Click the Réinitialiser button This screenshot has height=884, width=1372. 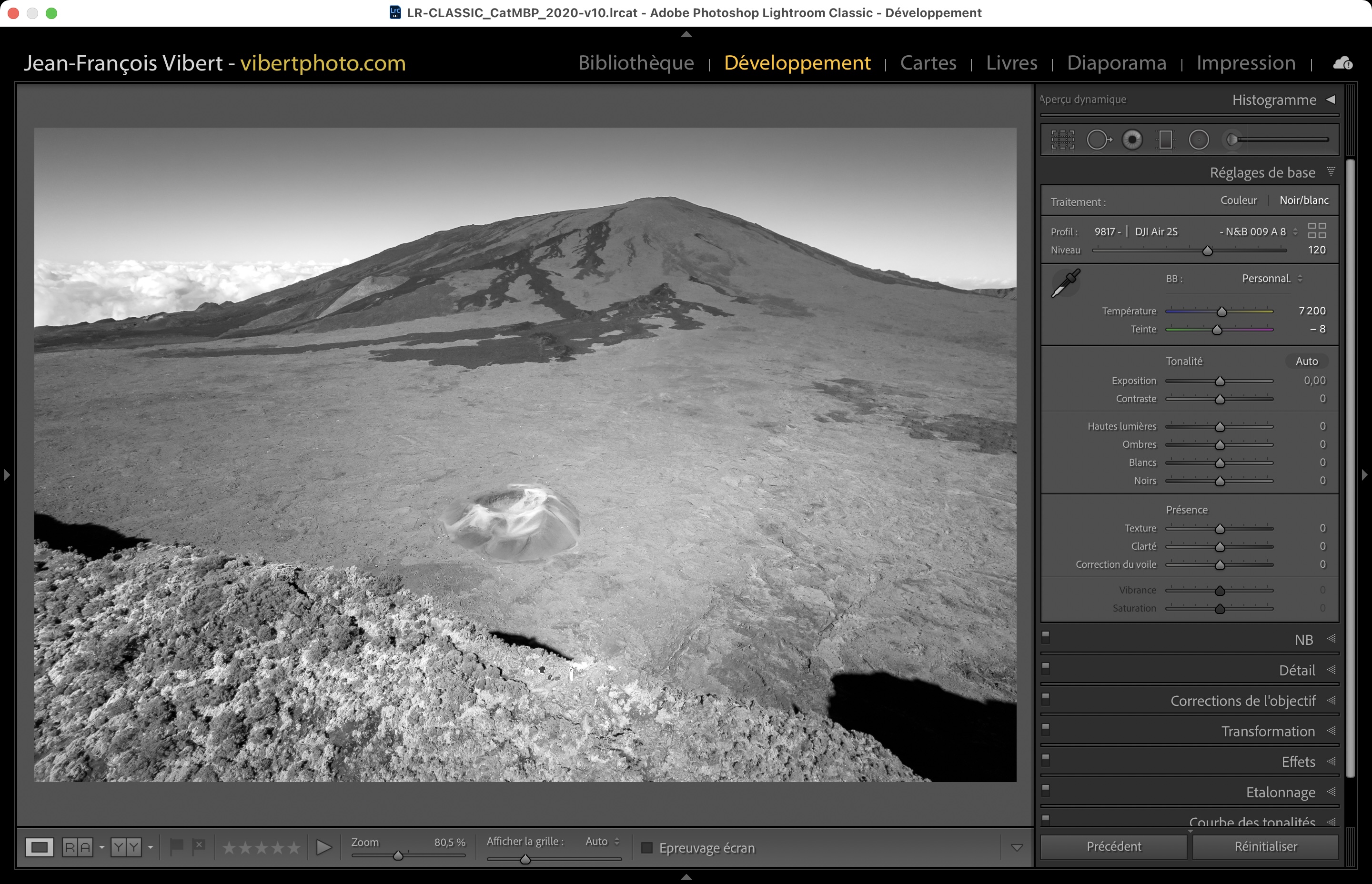(x=1265, y=847)
